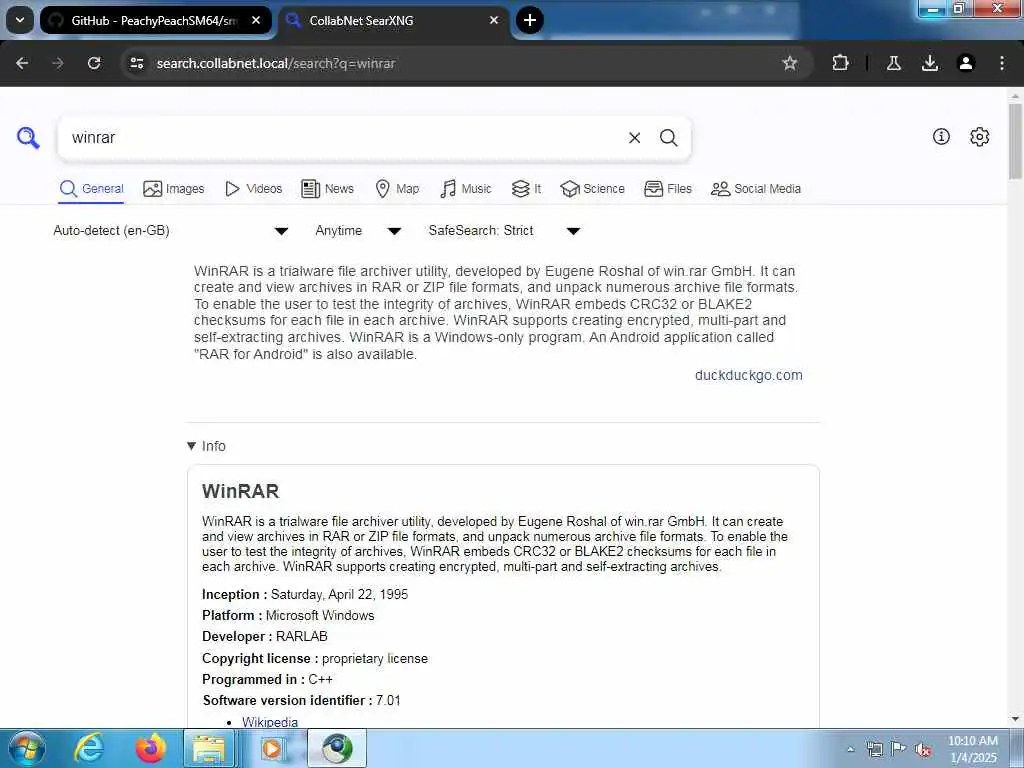Click the SearXNG magnifier logo

tap(28, 138)
